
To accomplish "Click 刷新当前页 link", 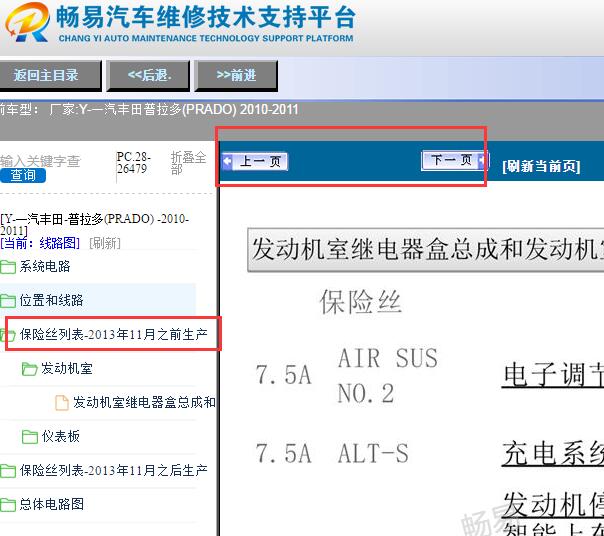I will pyautogui.click(x=541, y=166).
